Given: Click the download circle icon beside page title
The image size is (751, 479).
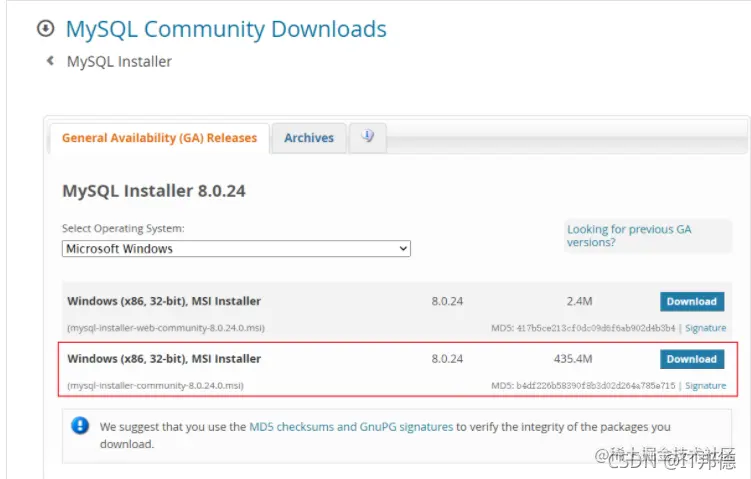Looking at the screenshot, I should (x=46, y=28).
